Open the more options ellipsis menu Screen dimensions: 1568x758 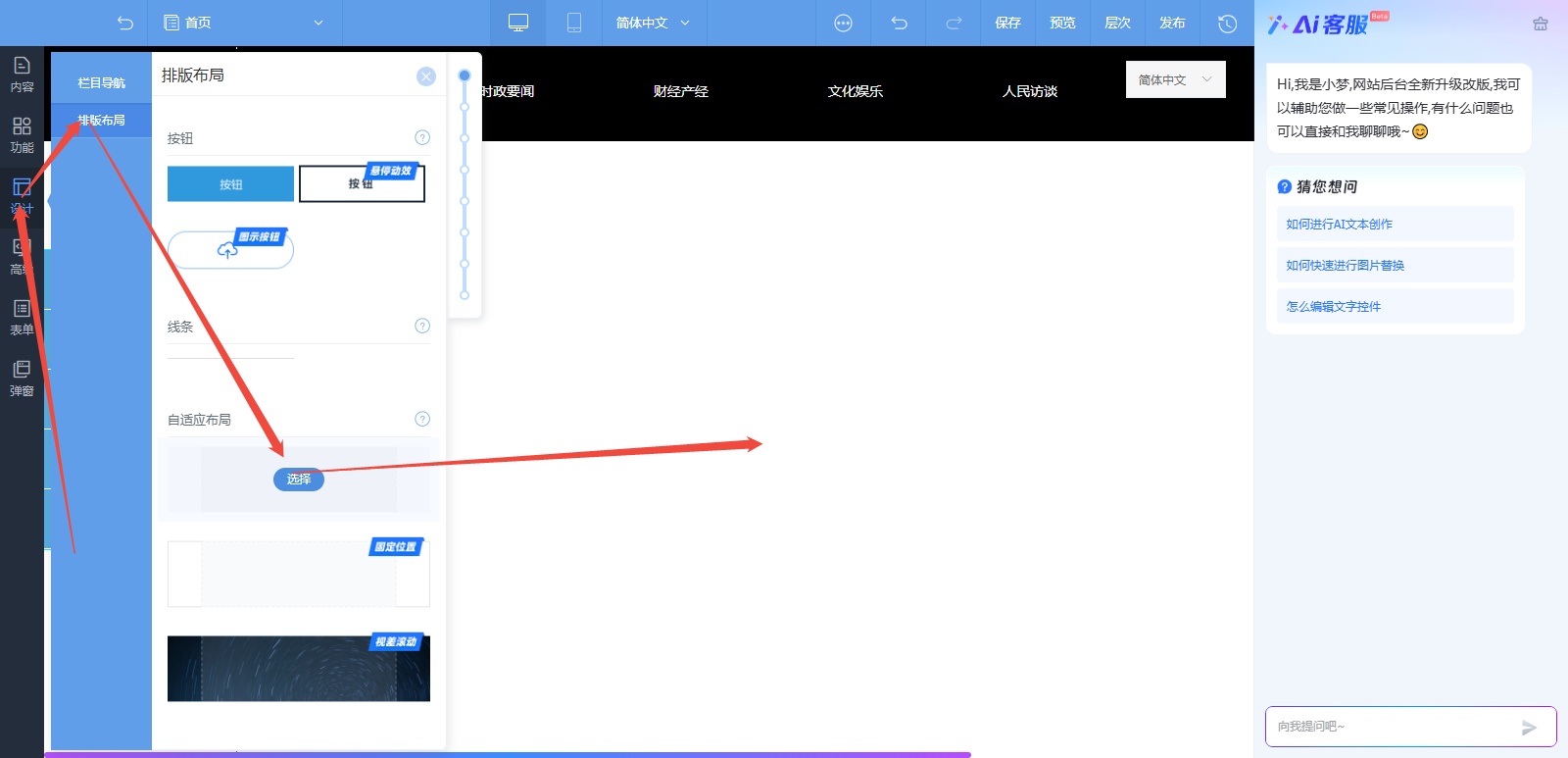[x=843, y=23]
